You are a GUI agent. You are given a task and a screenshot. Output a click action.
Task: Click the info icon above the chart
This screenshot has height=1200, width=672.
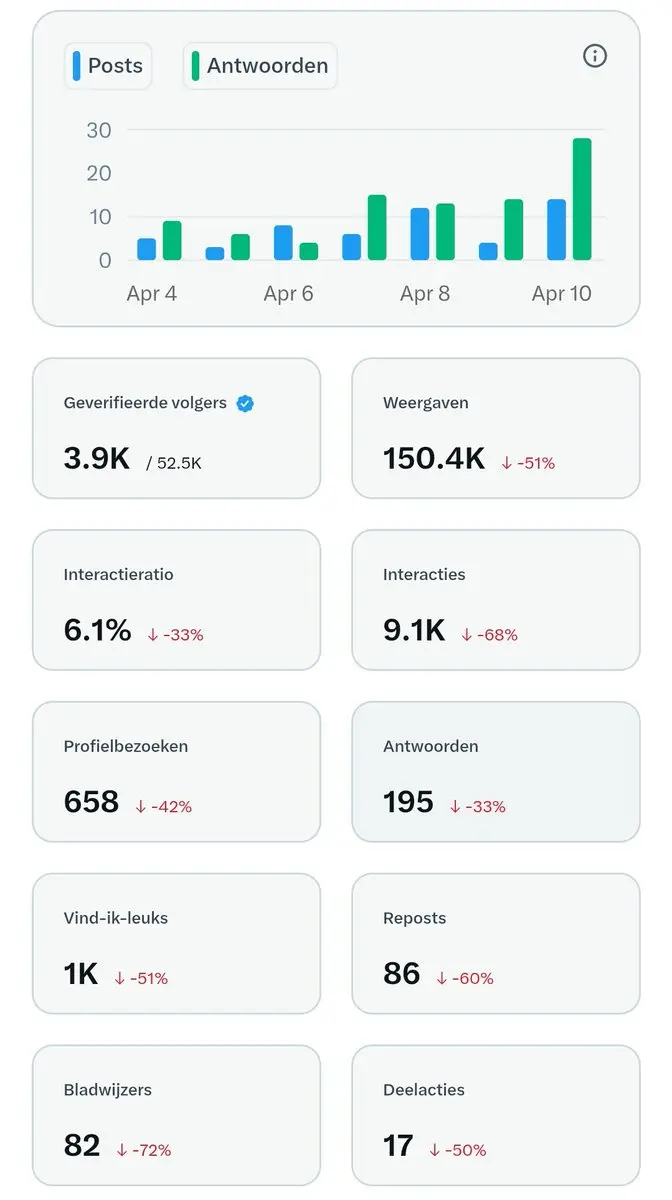[595, 56]
